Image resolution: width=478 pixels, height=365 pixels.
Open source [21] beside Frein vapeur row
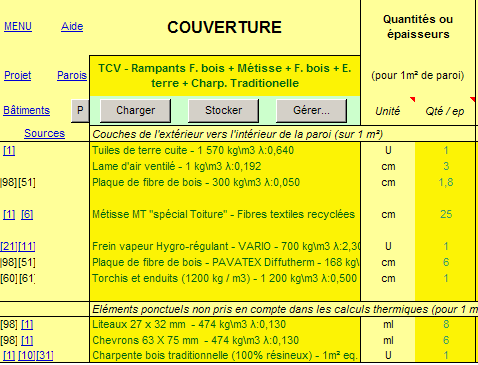(9, 246)
